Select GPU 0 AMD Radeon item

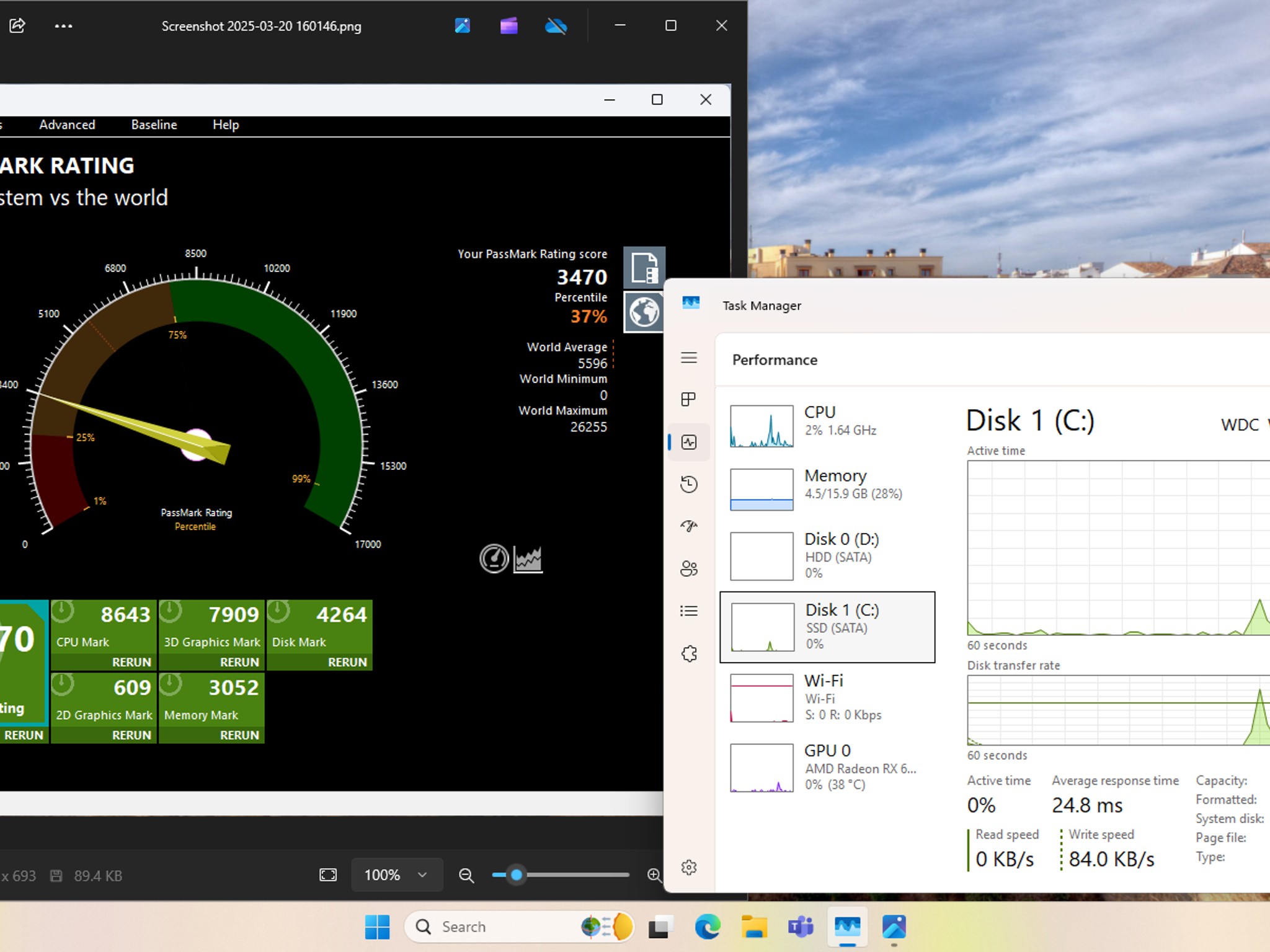827,768
